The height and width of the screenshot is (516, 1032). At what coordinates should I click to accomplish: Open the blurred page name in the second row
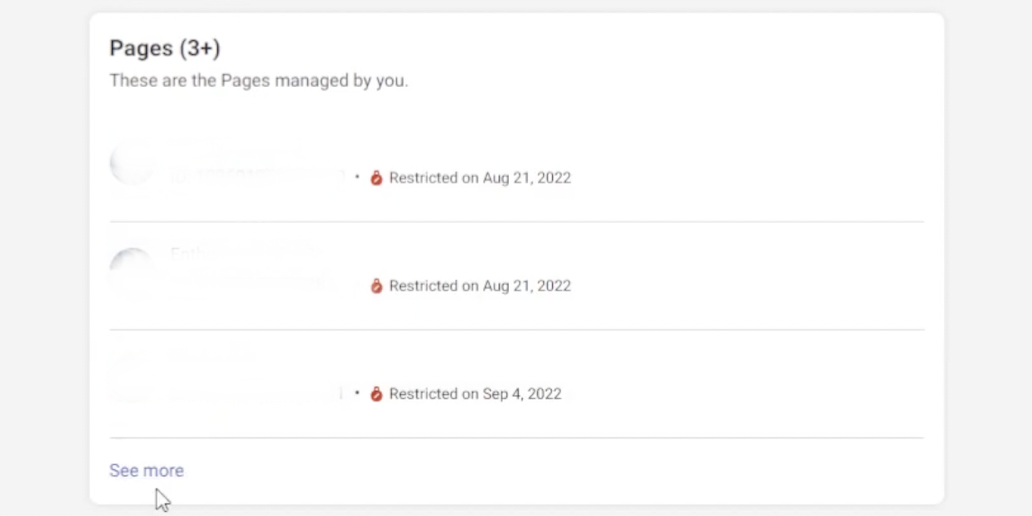(244, 253)
